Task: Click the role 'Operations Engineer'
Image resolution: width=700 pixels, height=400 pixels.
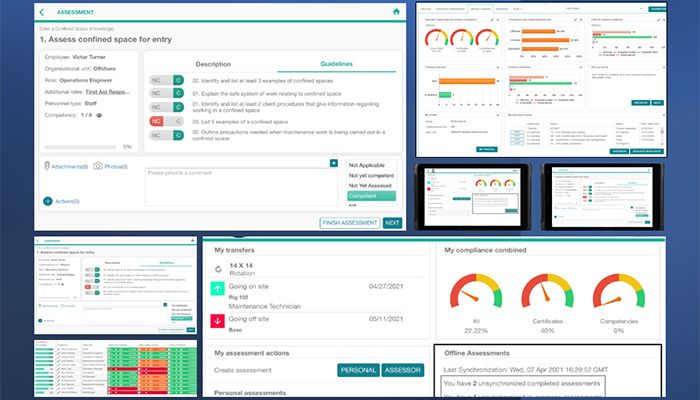Action: click(86, 80)
